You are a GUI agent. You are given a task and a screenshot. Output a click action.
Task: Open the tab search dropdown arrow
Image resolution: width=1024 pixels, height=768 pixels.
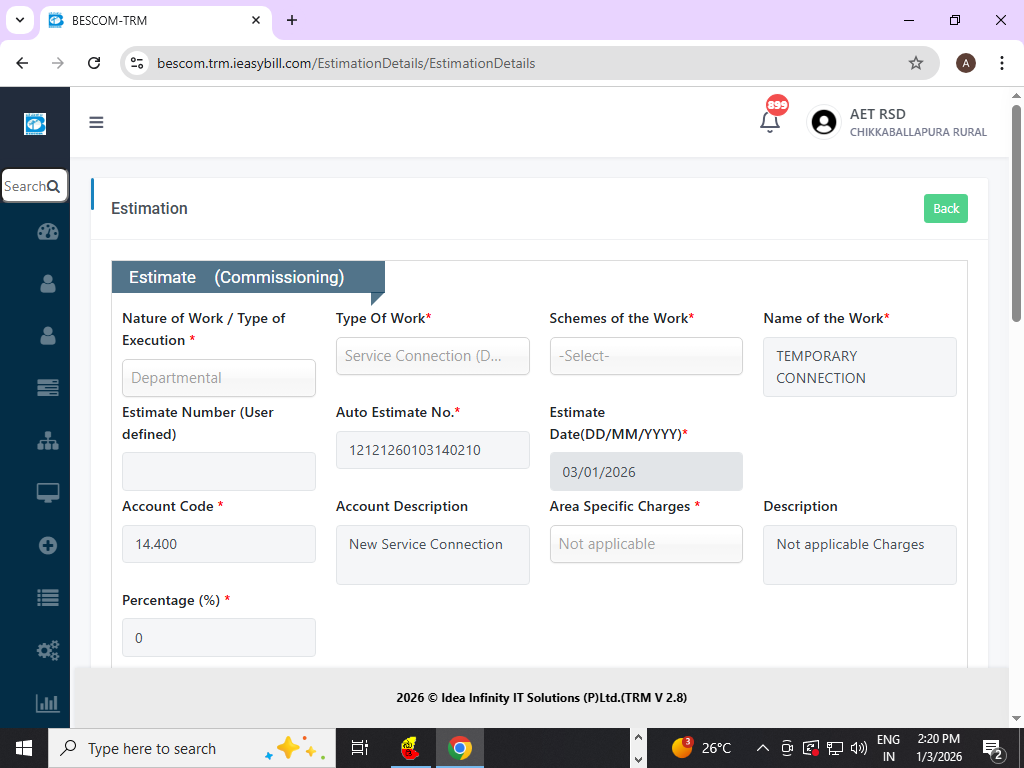click(20, 20)
